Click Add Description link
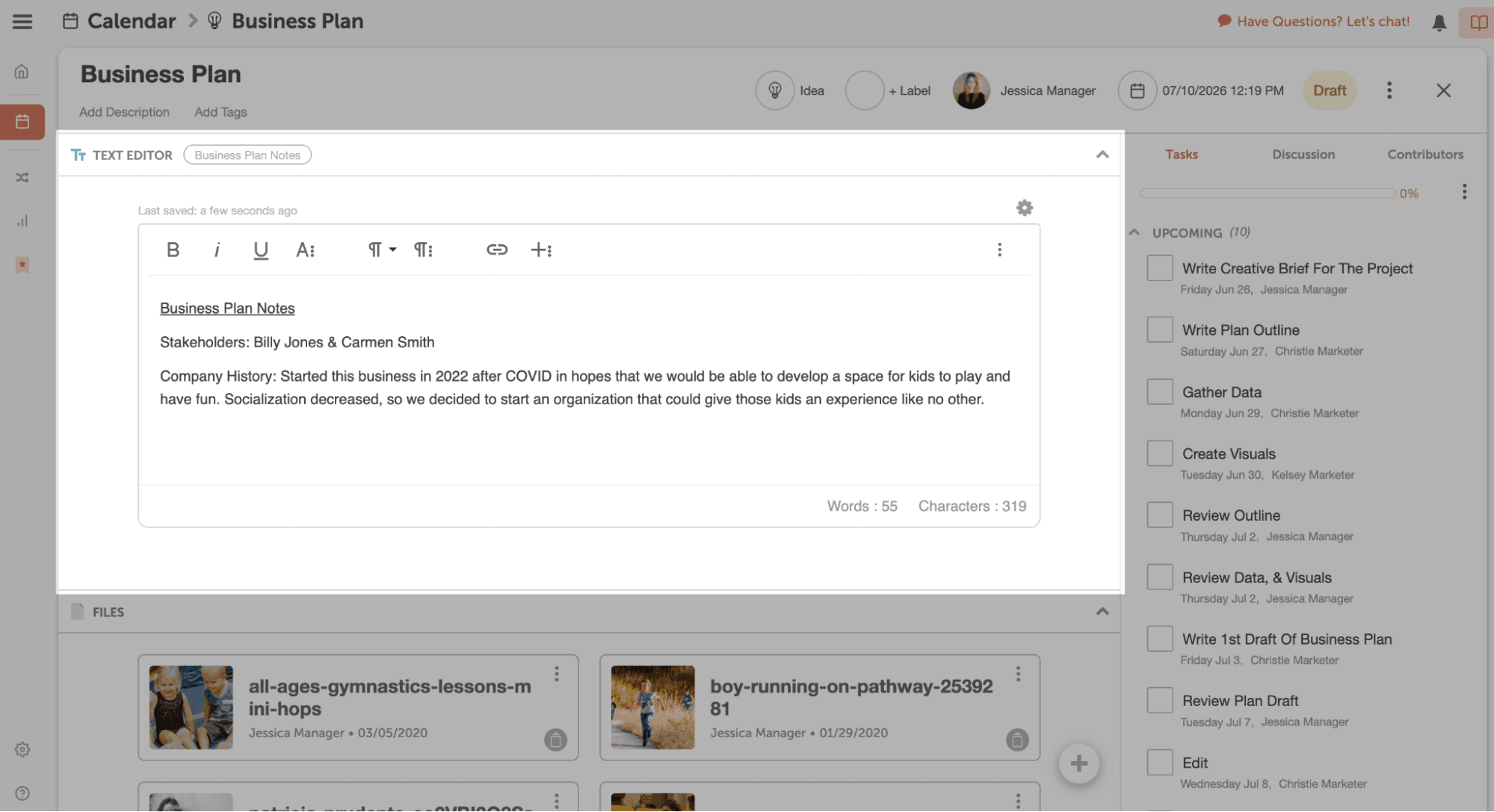 (x=124, y=112)
